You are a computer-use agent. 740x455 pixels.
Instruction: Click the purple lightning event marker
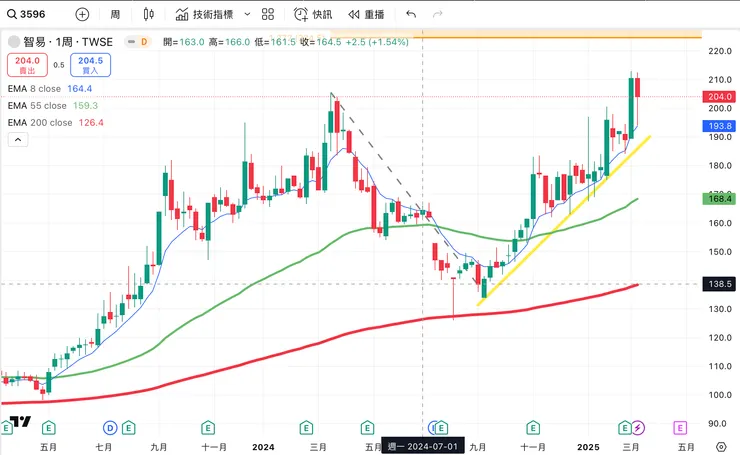click(x=638, y=428)
